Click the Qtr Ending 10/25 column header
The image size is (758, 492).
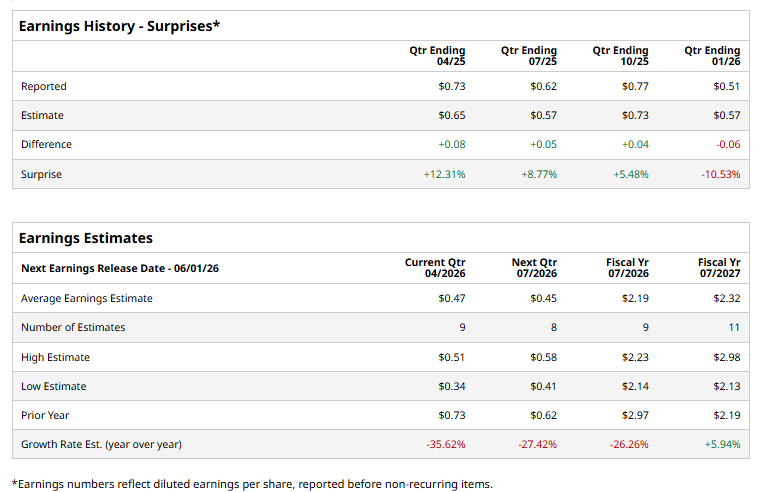(621, 56)
